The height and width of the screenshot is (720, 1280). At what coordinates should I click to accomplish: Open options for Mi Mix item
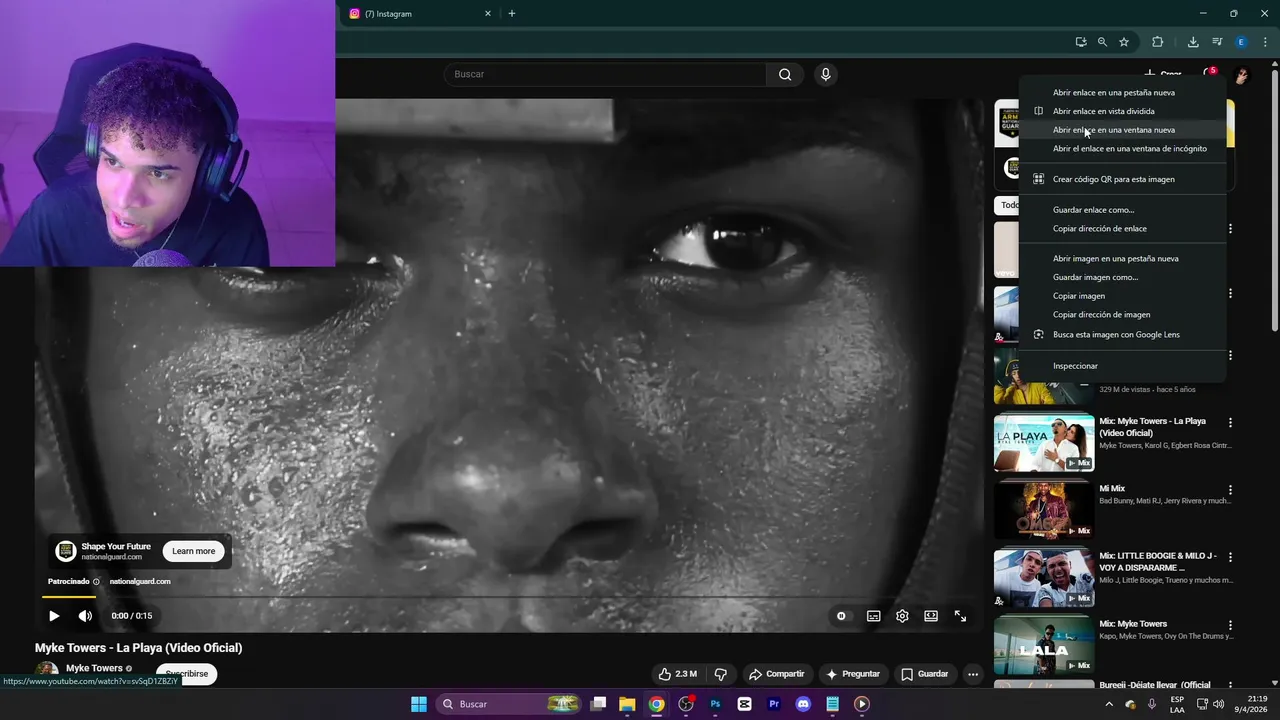(x=1231, y=490)
